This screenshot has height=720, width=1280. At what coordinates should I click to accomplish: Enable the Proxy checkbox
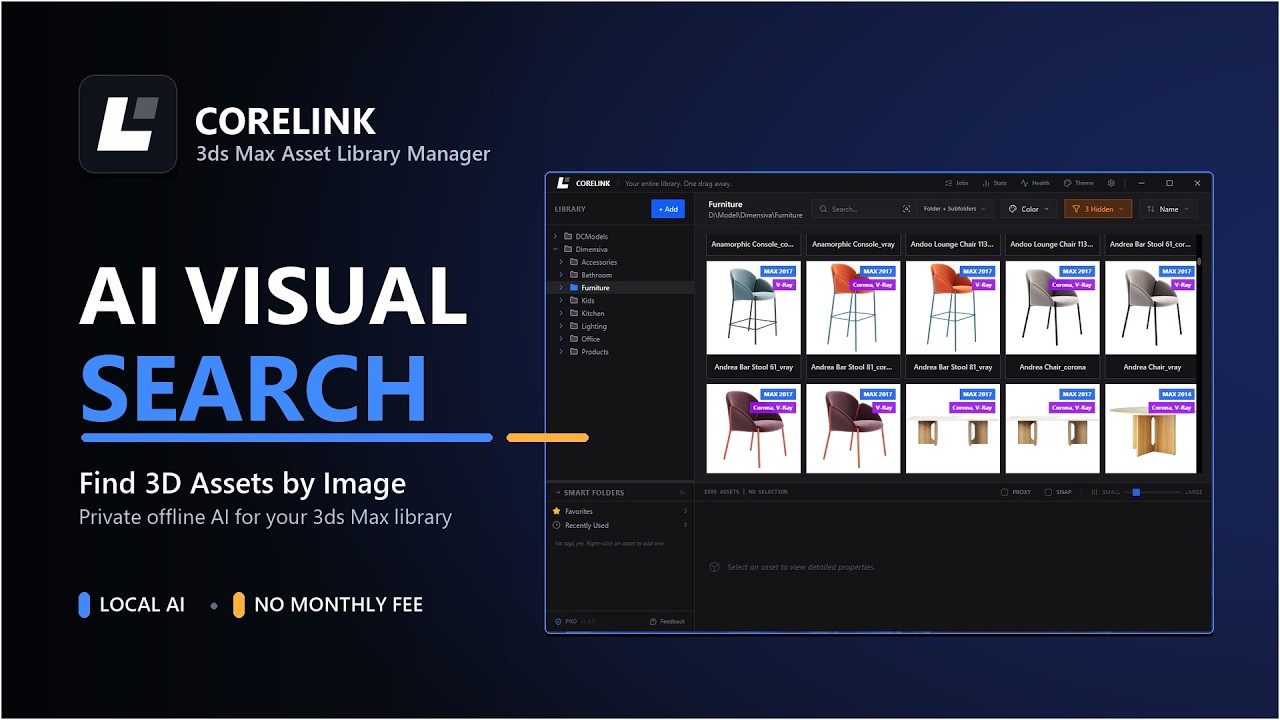coord(1005,492)
